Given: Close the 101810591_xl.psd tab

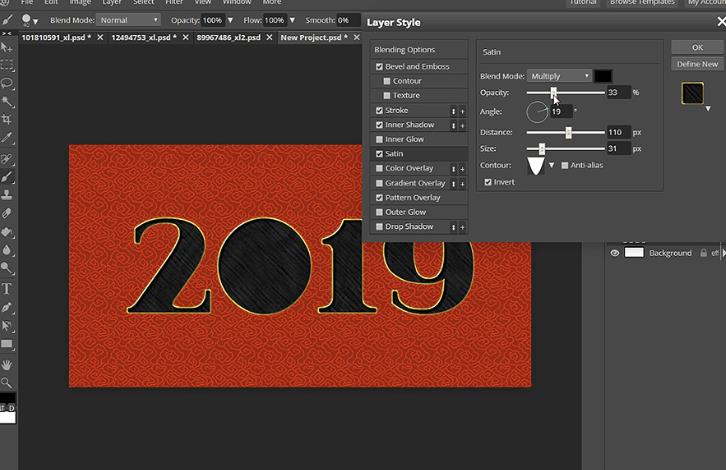Looking at the screenshot, I should point(100,38).
